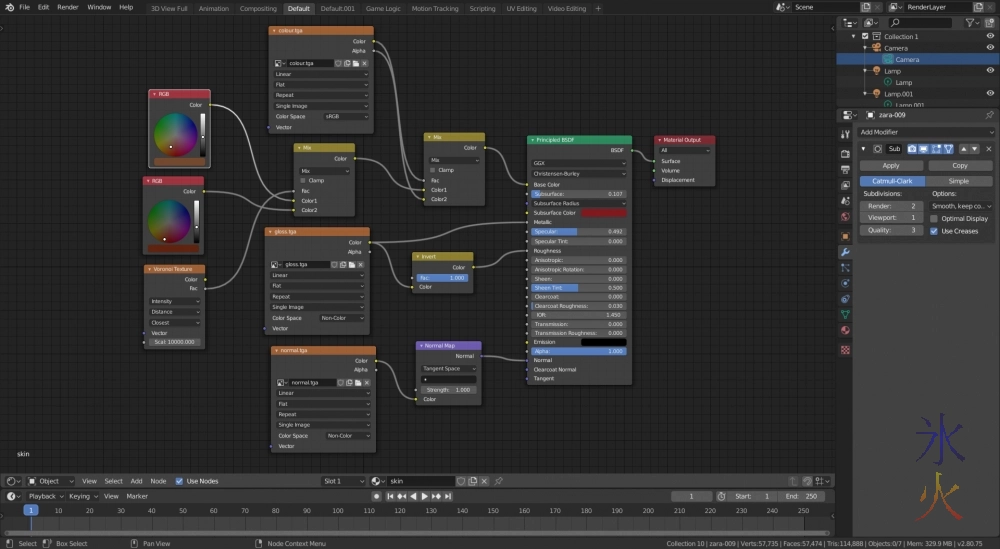1000x549 pixels.
Task: Open the Render menu
Action: [x=68, y=7]
